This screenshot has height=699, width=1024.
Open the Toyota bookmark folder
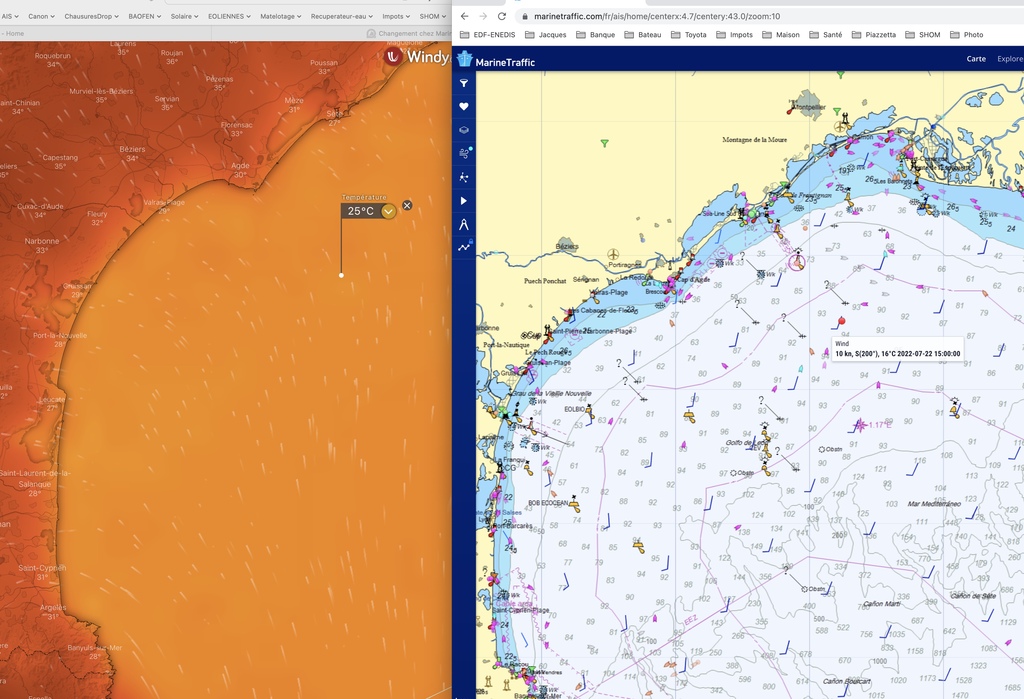pos(689,35)
